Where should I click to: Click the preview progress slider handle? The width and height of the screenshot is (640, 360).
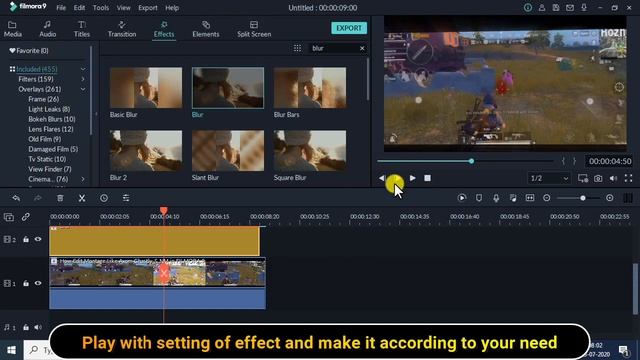tap(471, 161)
